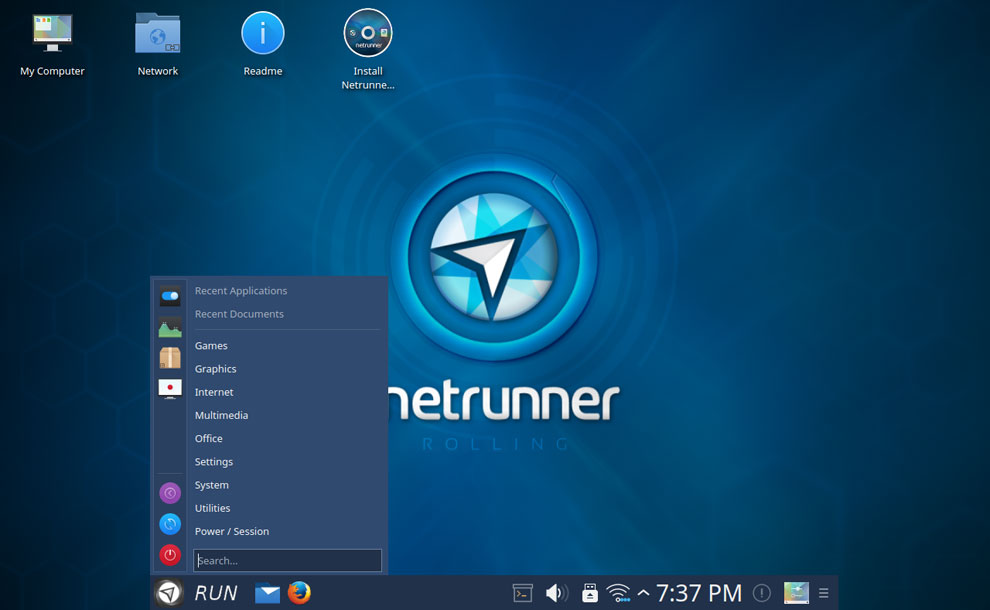The image size is (990, 610).
Task: Open System Settings toggle icon in menu sidebar
Action: click(170, 296)
